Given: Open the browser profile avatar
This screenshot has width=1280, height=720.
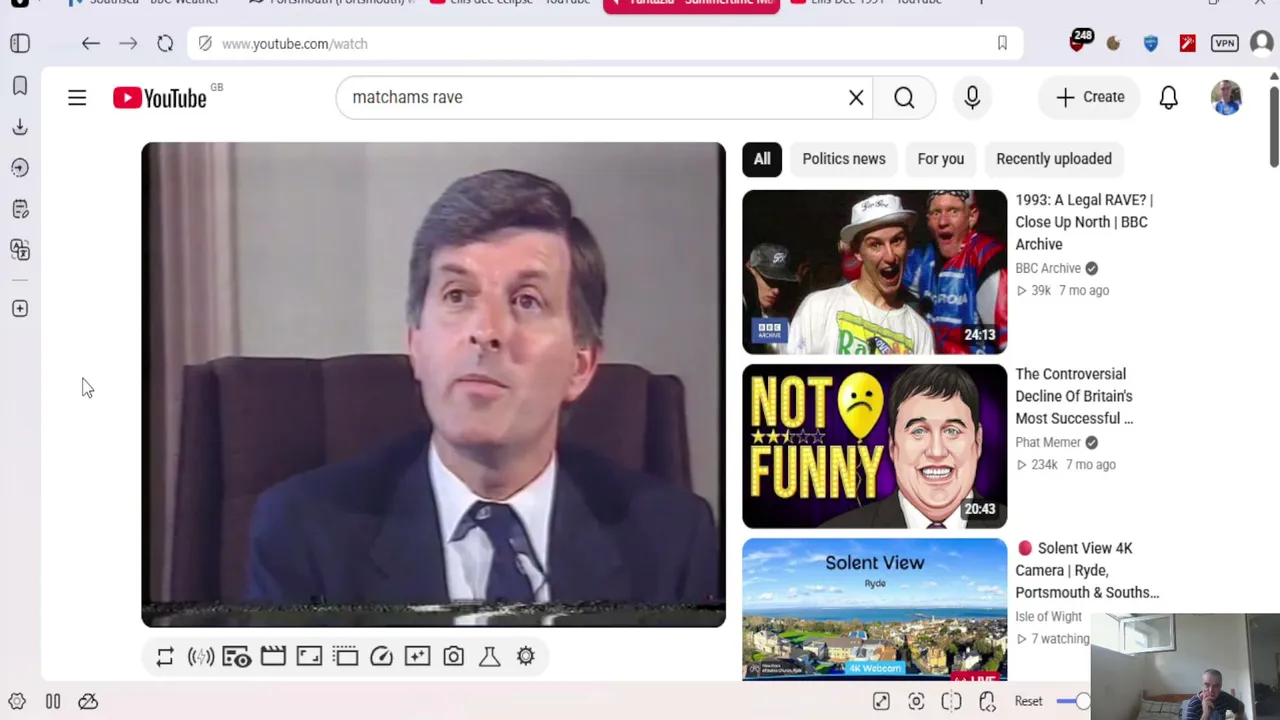Looking at the screenshot, I should [x=1262, y=43].
